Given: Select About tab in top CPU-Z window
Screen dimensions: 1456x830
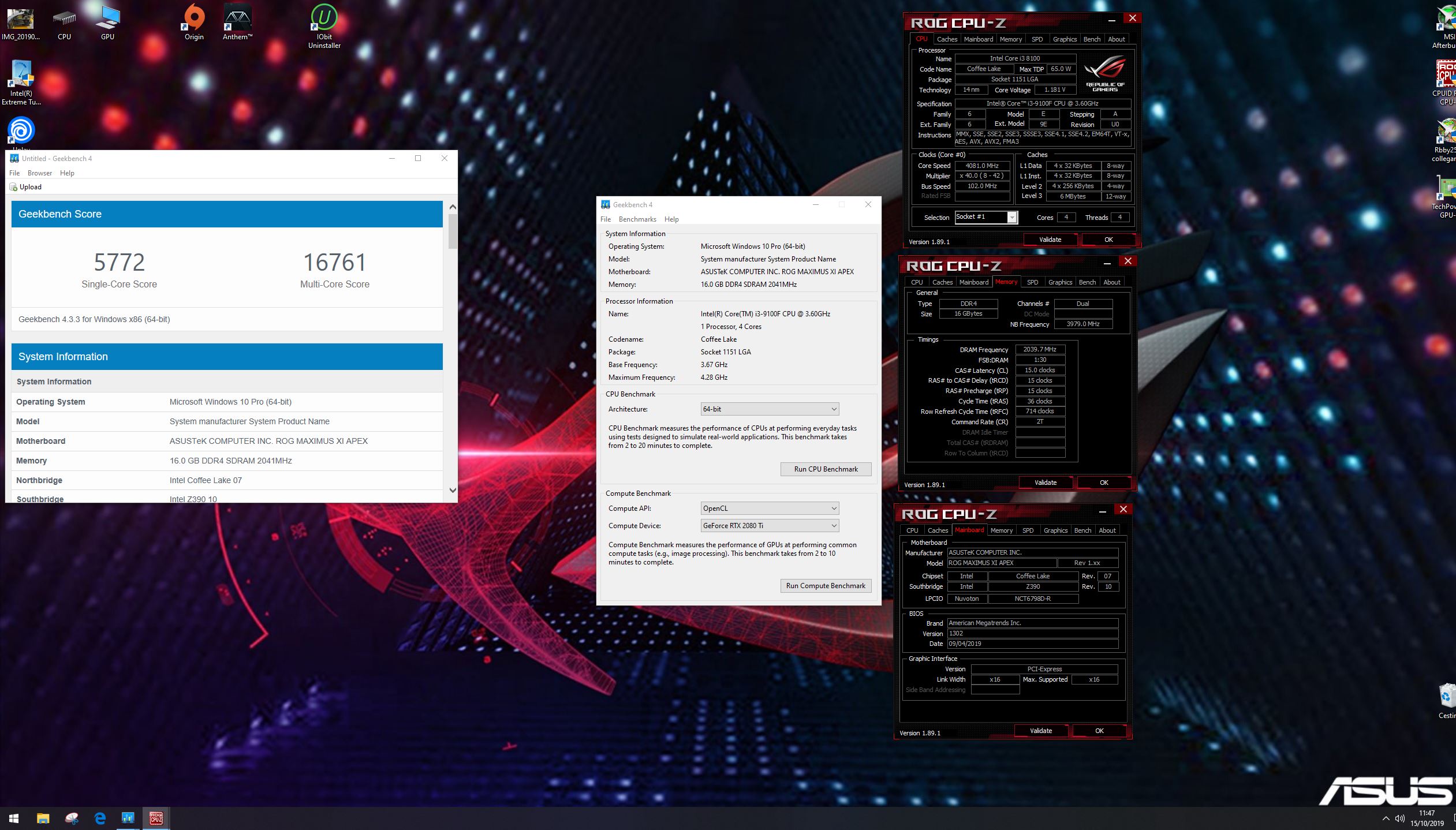Looking at the screenshot, I should tap(1117, 39).
